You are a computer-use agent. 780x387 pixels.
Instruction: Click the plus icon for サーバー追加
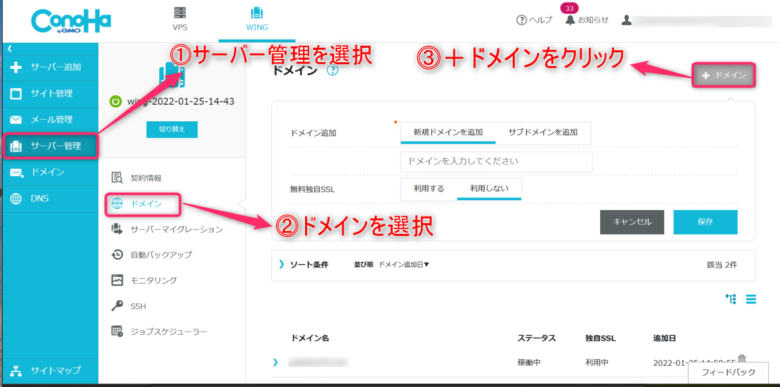pyautogui.click(x=16, y=67)
